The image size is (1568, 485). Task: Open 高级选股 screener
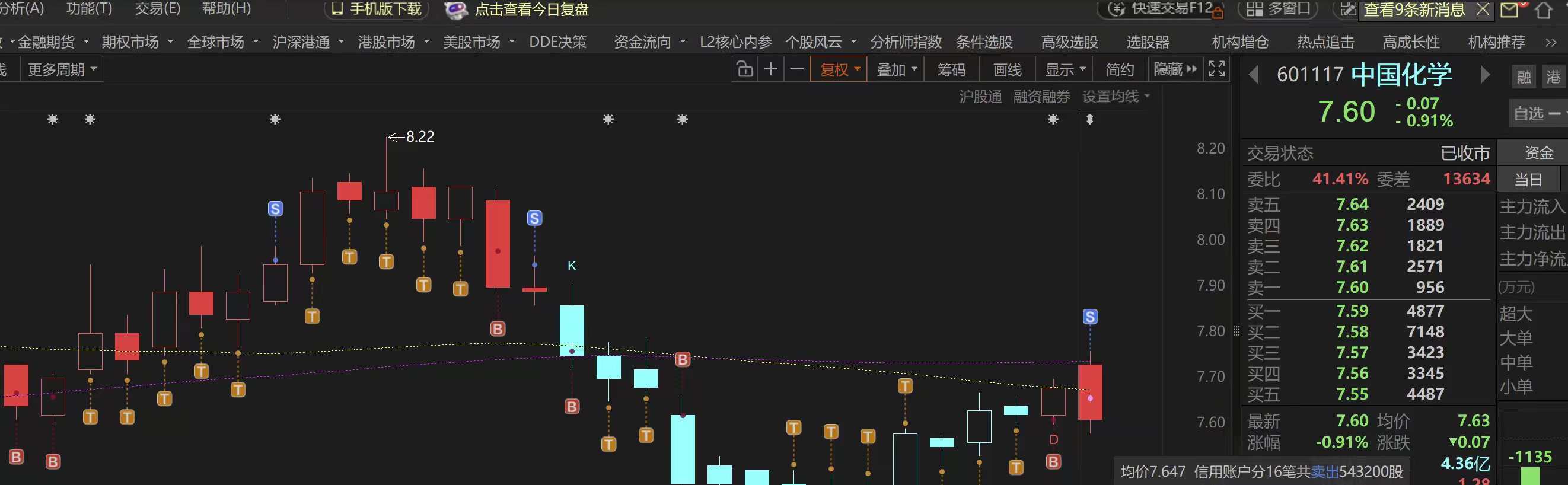pos(1069,42)
